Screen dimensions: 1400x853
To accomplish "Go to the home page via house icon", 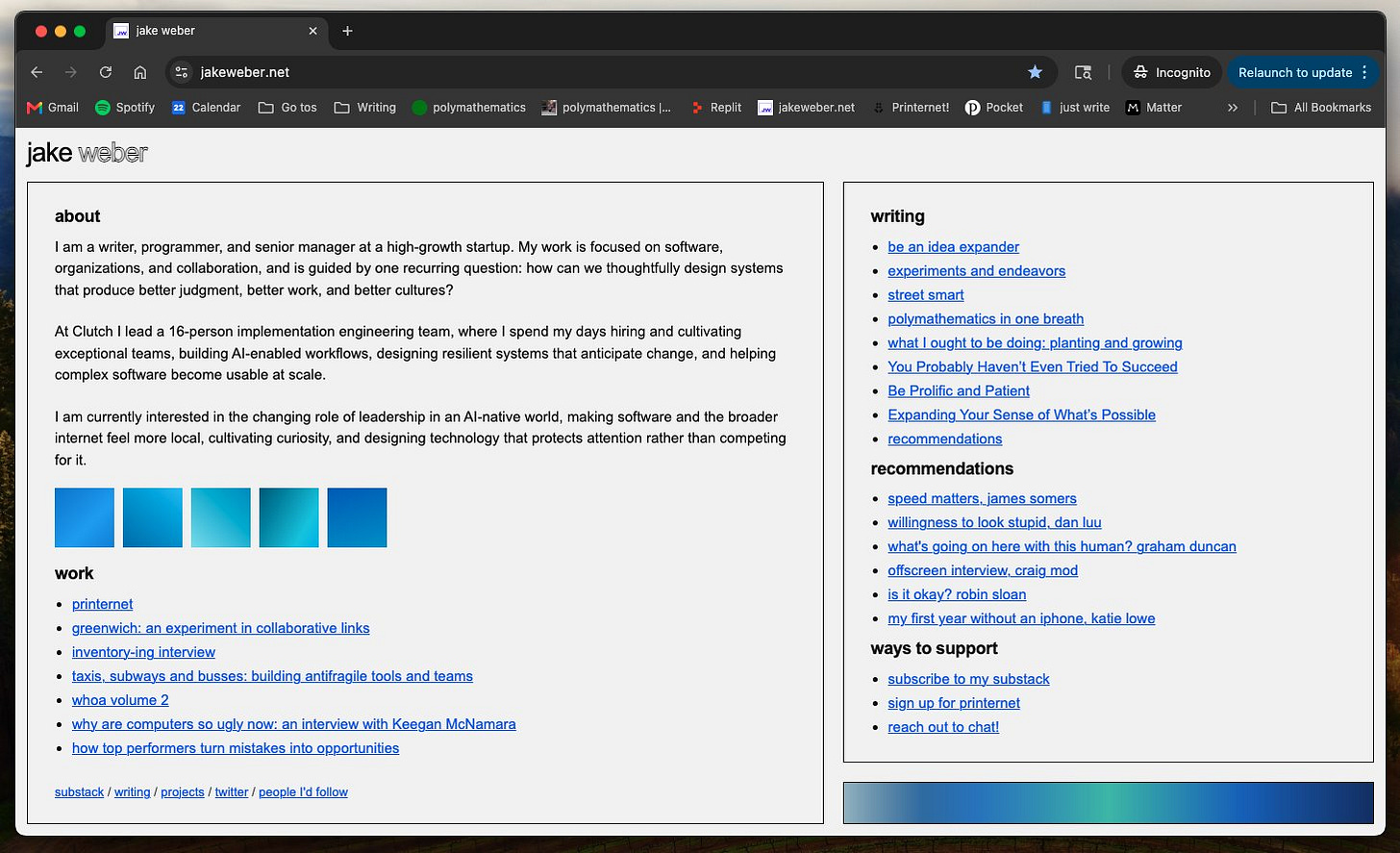I will (140, 72).
